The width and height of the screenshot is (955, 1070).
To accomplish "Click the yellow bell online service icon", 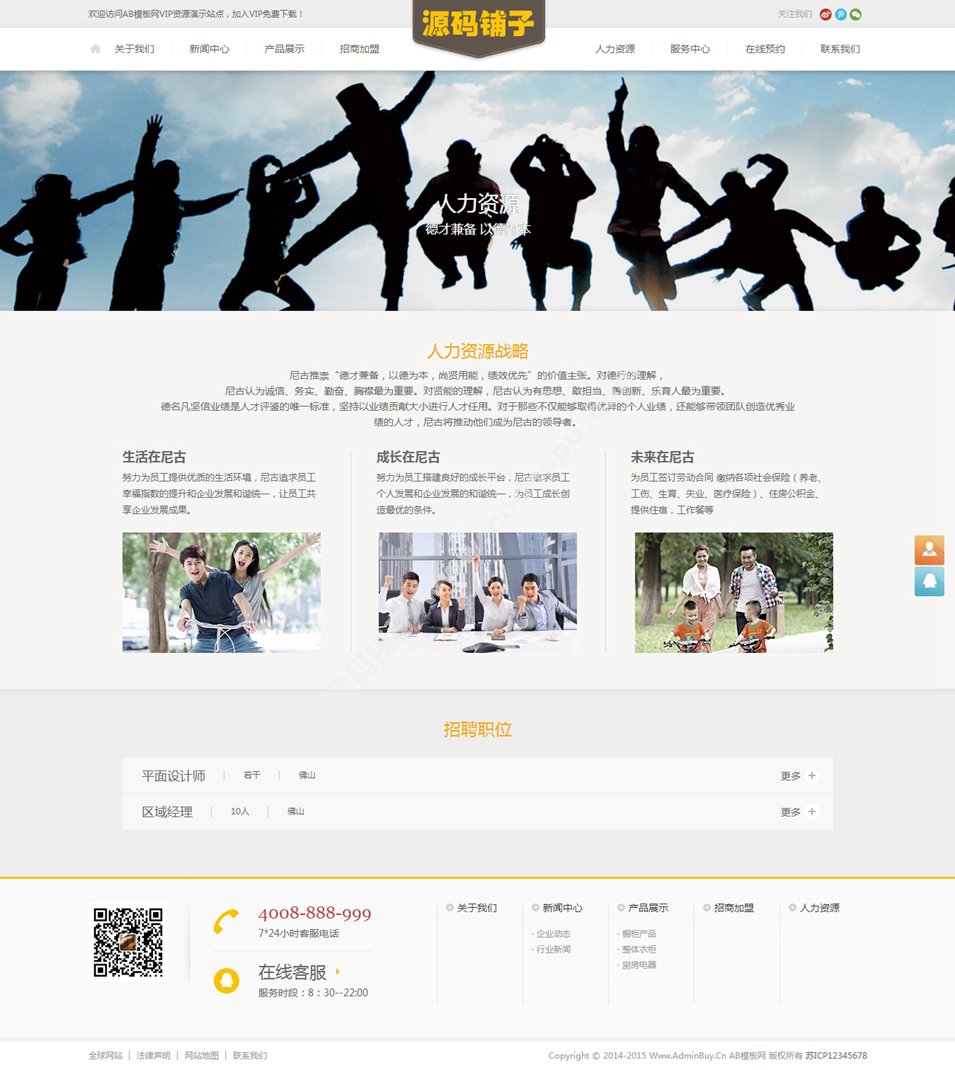I will [x=227, y=981].
